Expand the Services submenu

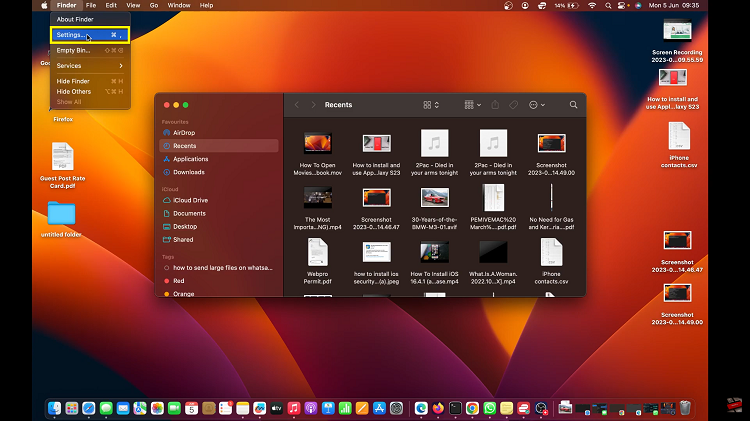(x=90, y=66)
